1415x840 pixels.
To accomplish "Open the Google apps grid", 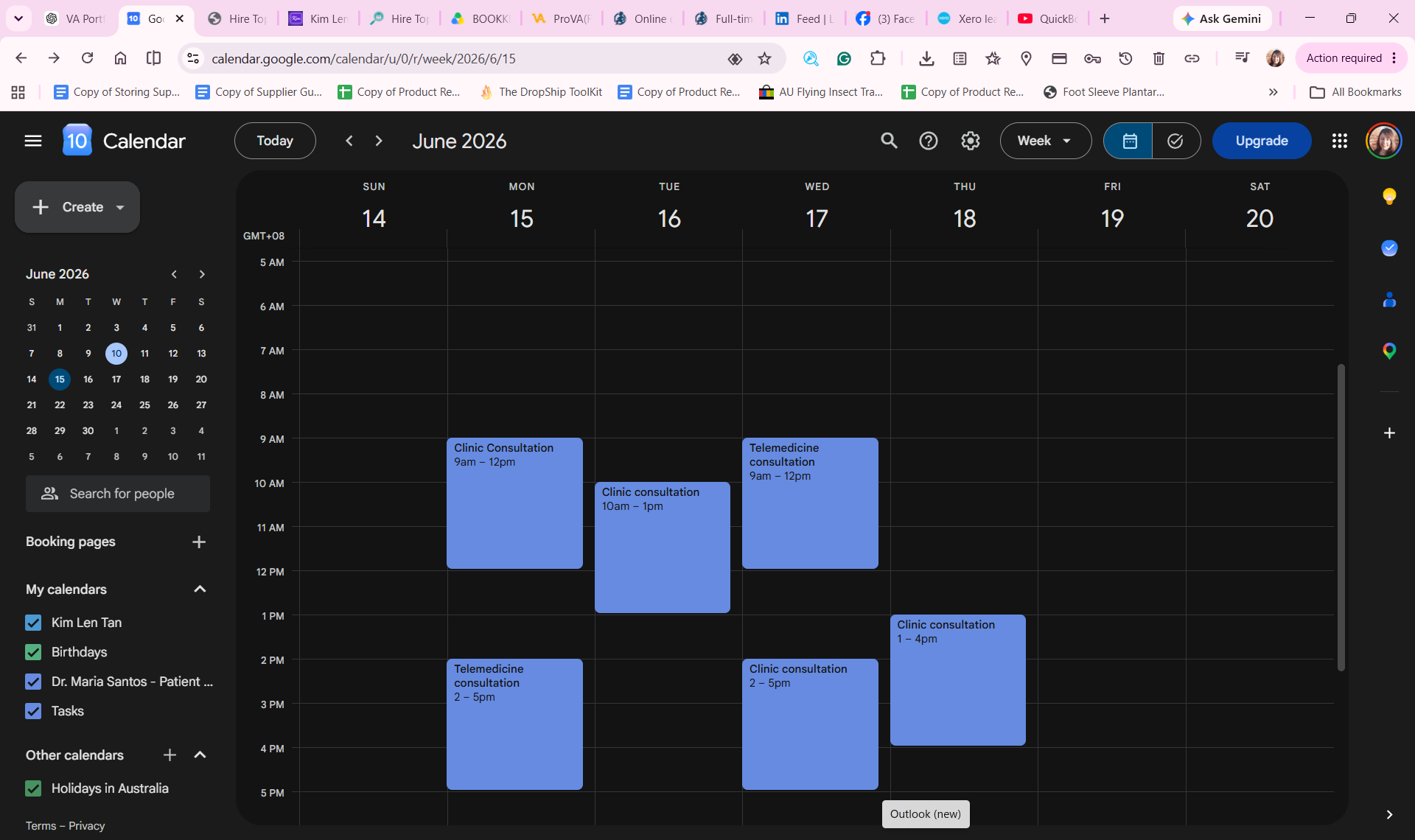I will [x=1340, y=141].
